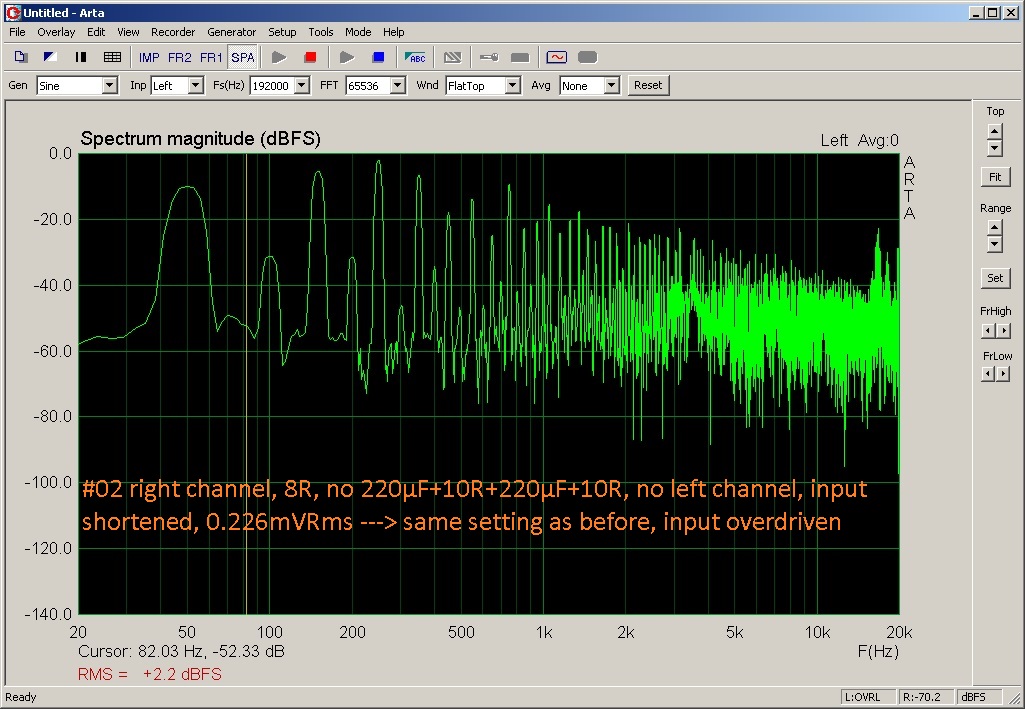Click the orange #02 right channel annotation
The image size is (1025, 709).
click(x=475, y=505)
